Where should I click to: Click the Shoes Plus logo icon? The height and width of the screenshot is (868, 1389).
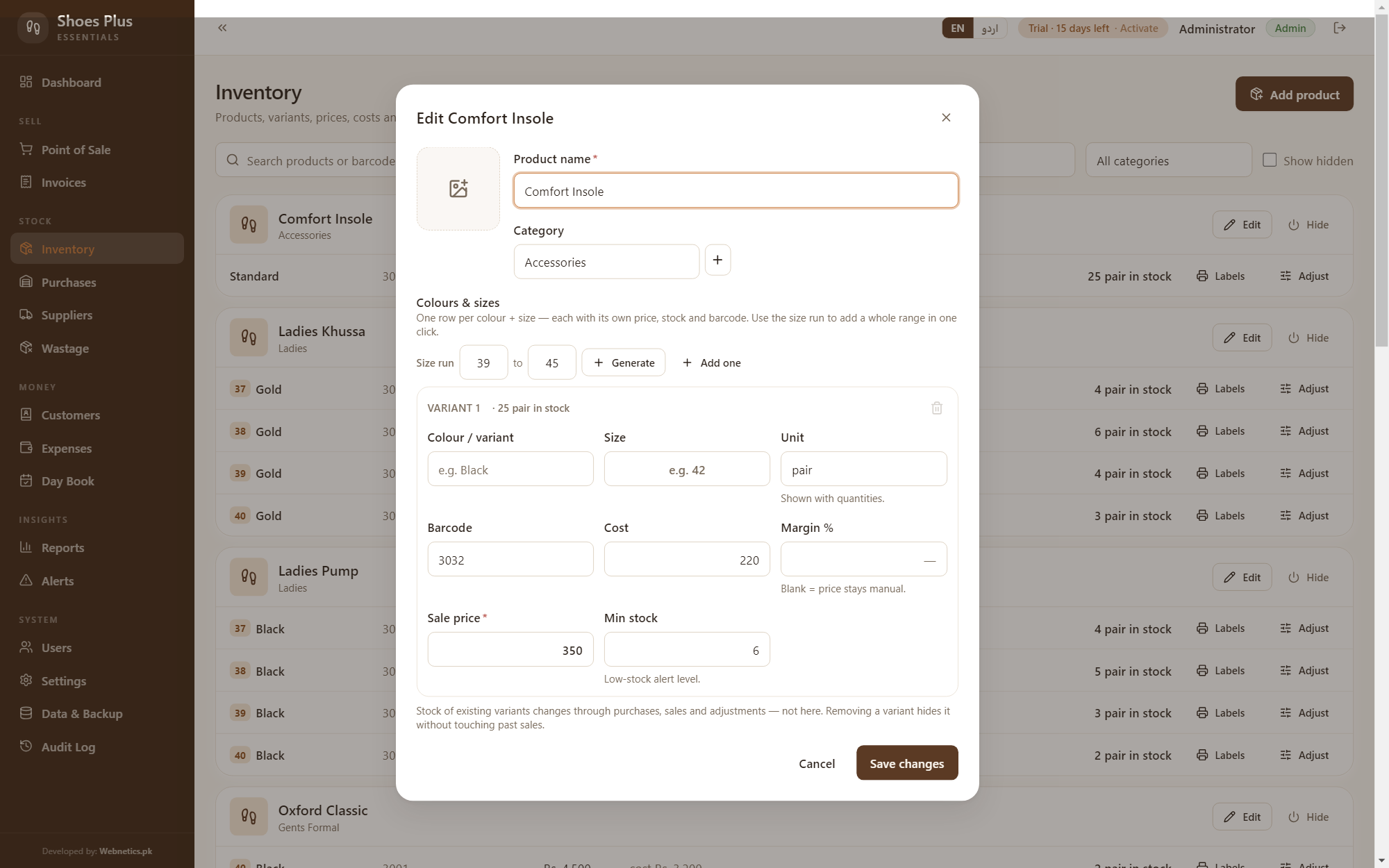(x=33, y=27)
